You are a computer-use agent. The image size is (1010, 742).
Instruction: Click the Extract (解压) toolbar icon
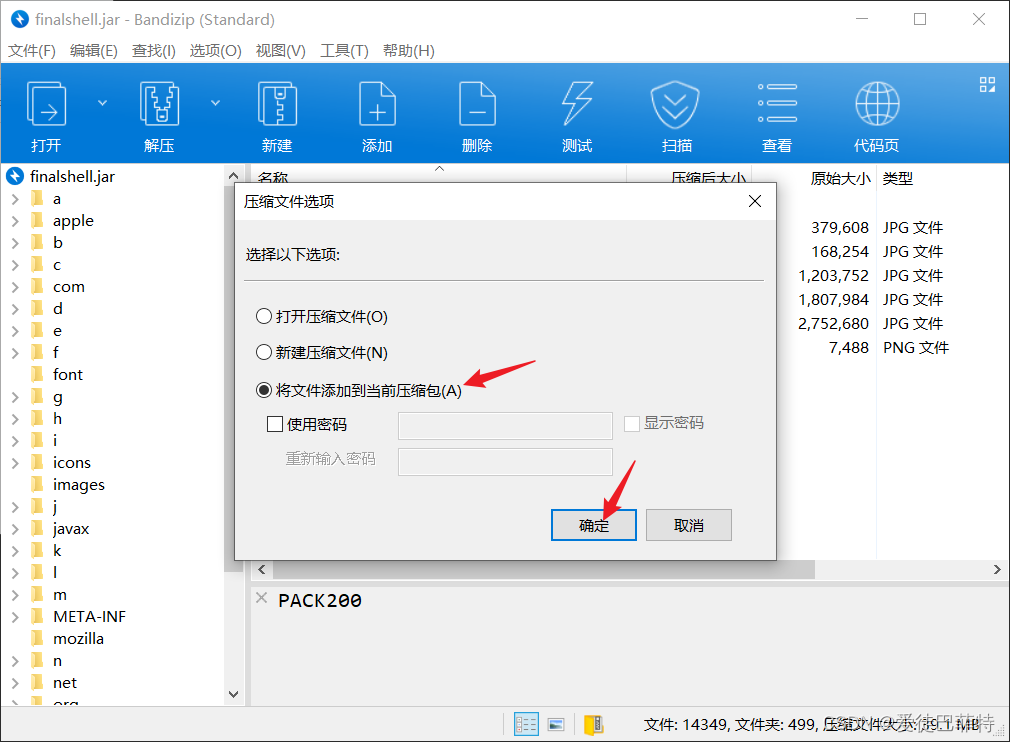tap(159, 104)
